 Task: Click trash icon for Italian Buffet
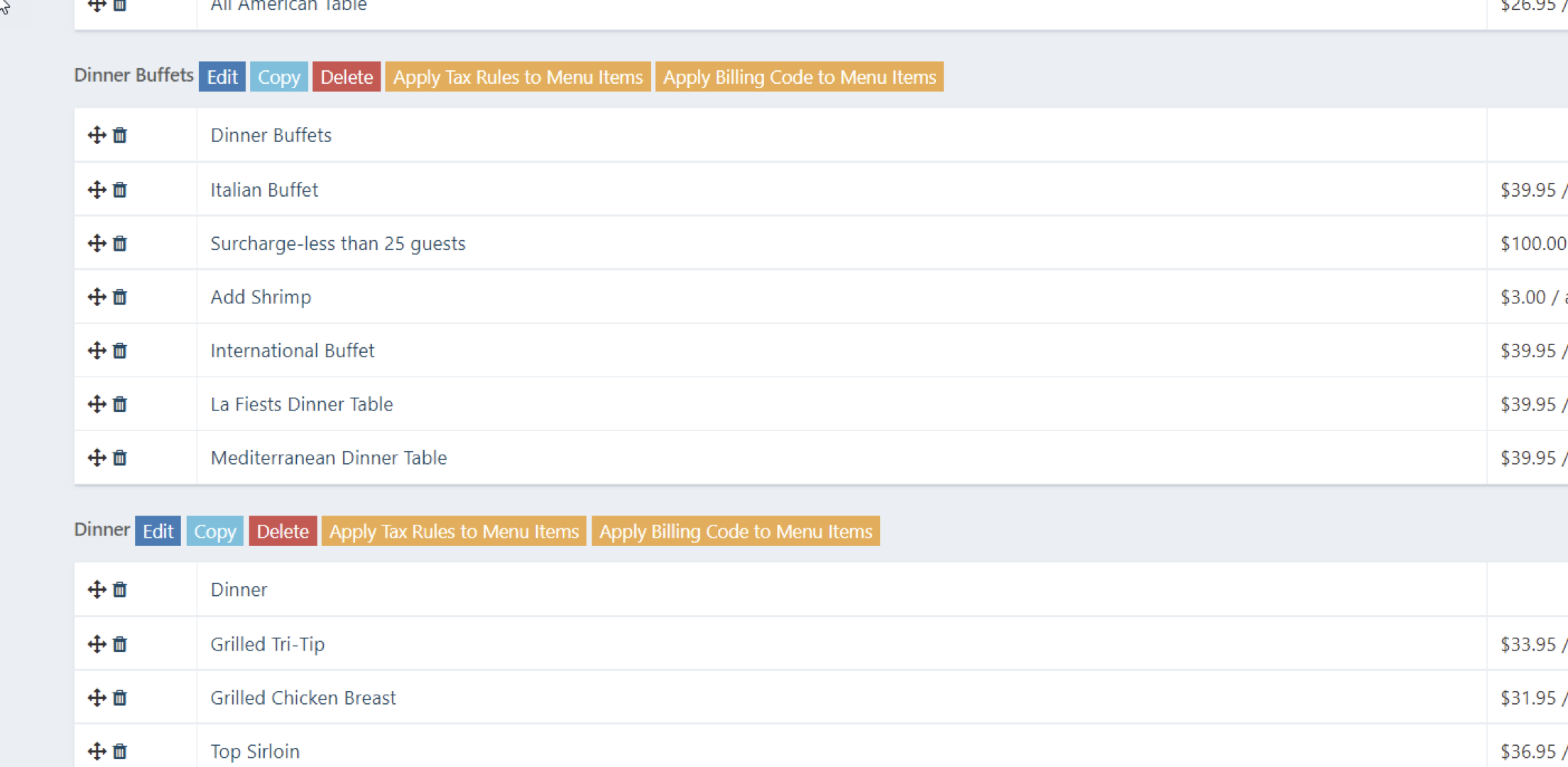click(x=120, y=190)
